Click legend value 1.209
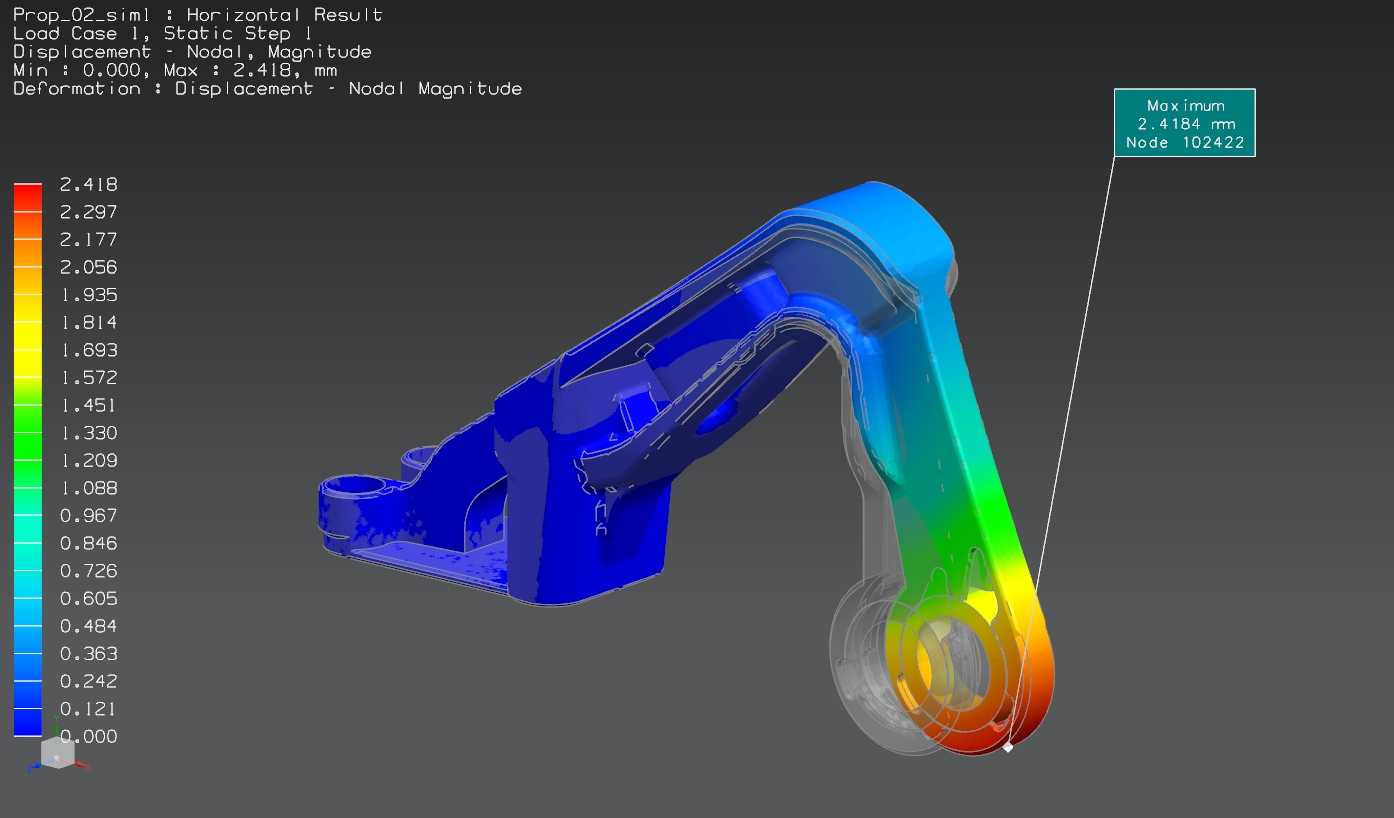The width and height of the screenshot is (1394, 818). 88,460
